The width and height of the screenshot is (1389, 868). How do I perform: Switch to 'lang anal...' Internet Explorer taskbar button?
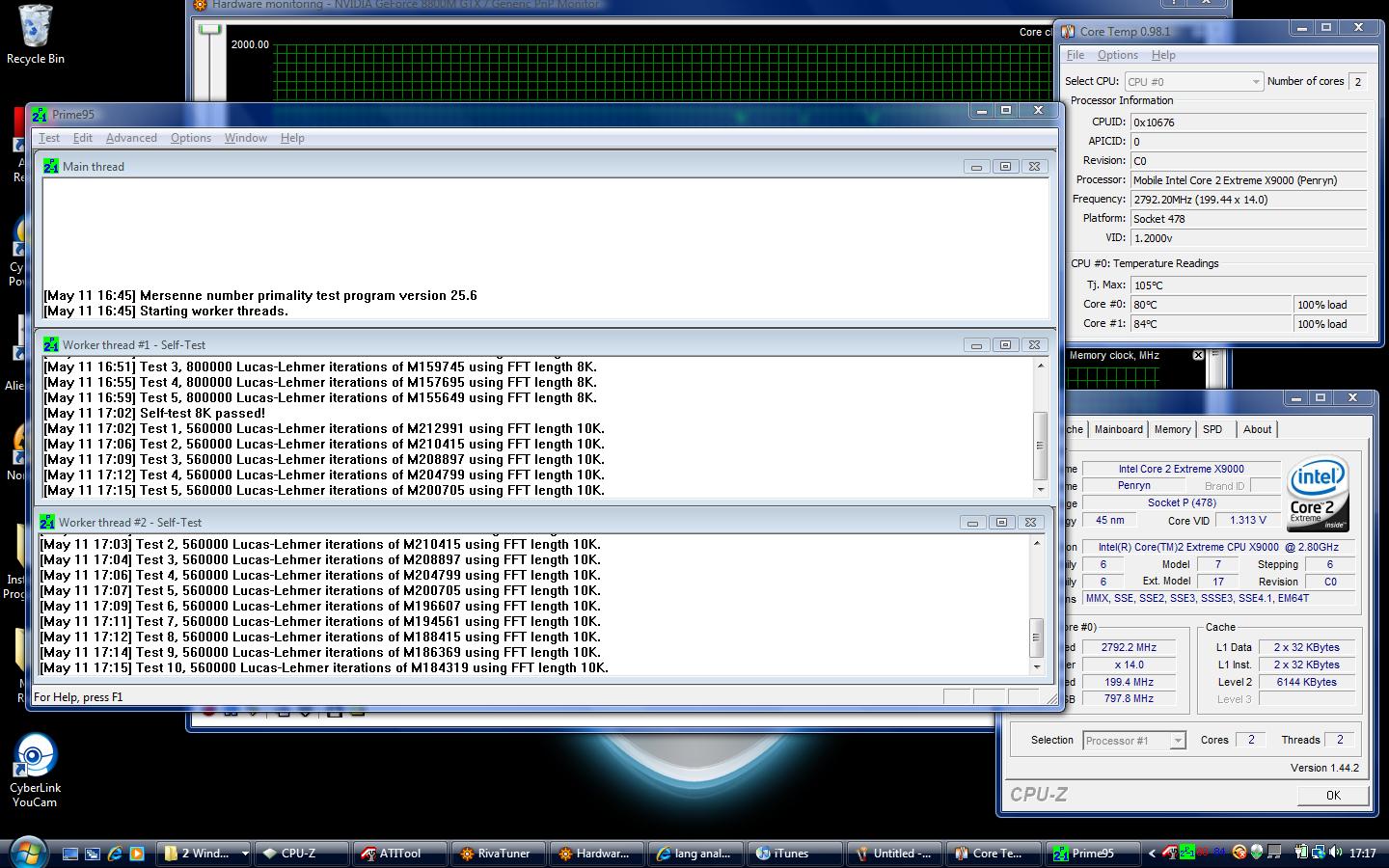694,854
